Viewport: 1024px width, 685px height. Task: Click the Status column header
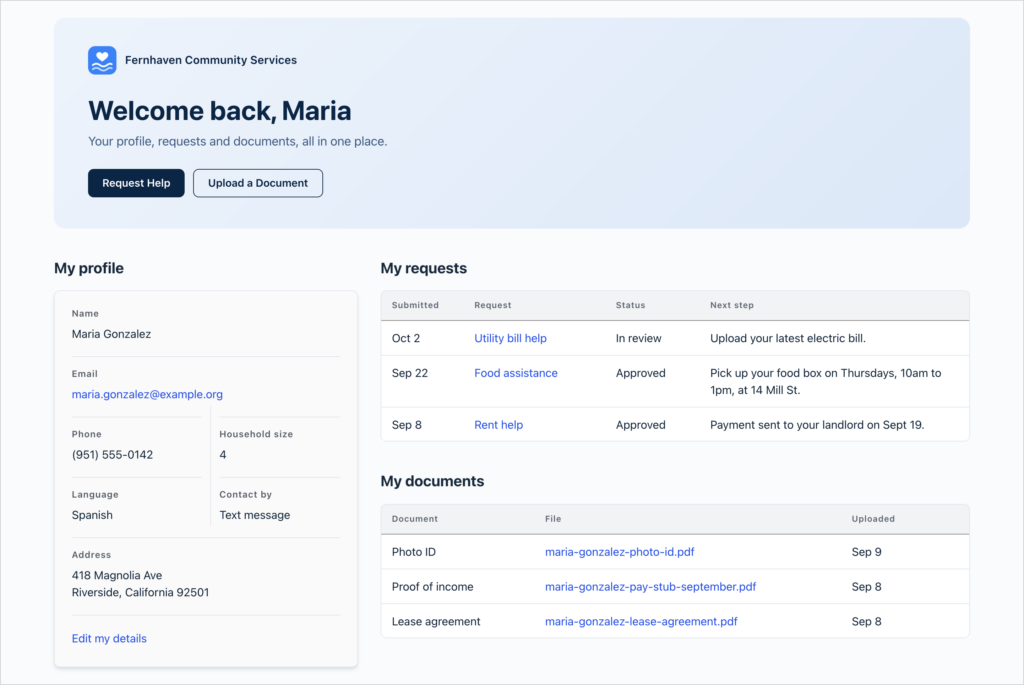click(630, 305)
